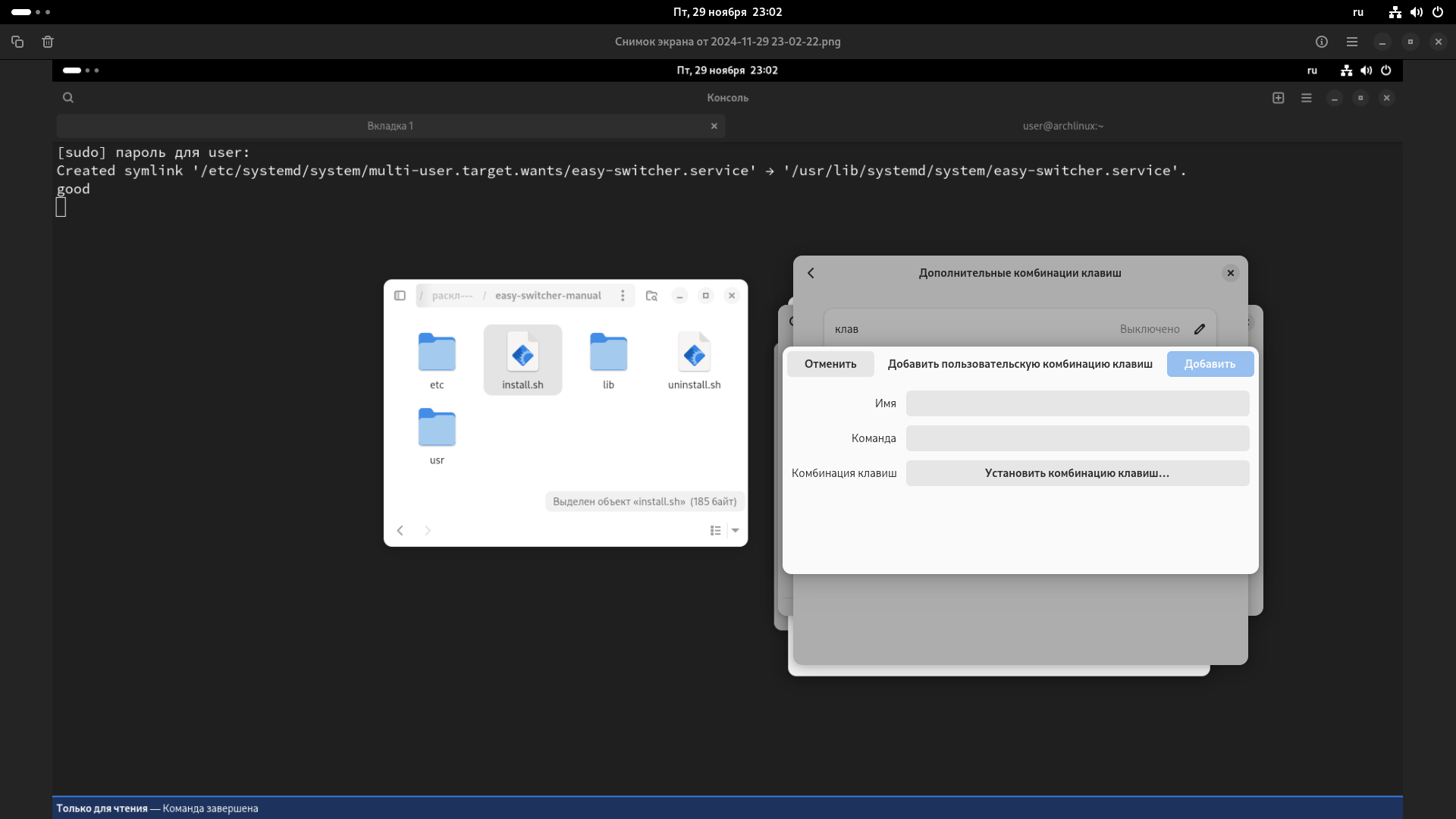Image resolution: width=1456 pixels, height=819 pixels.
Task: Go back using chevron in keyboard shortcuts dialog
Action: click(811, 273)
